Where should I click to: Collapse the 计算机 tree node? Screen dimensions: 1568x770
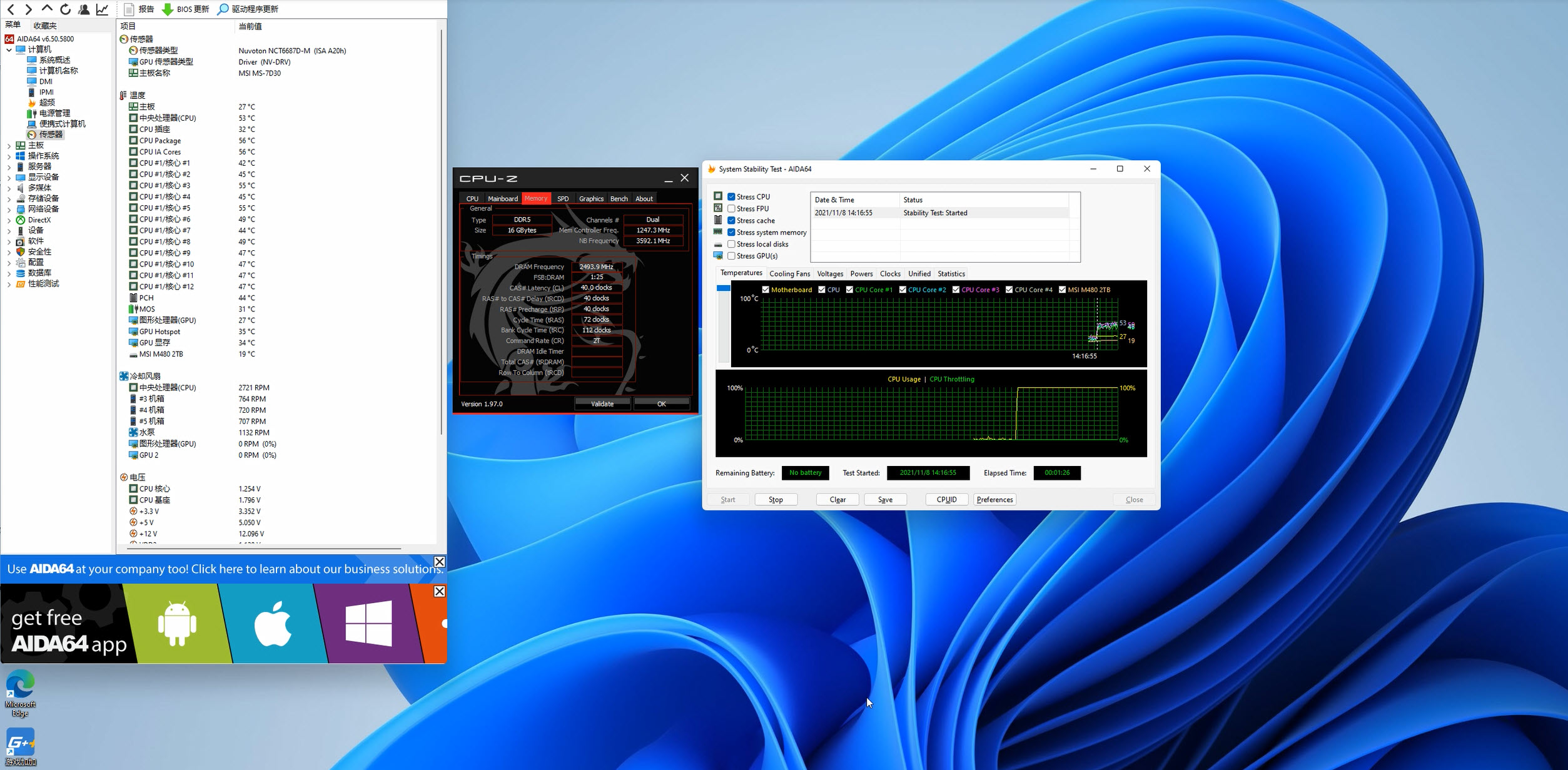pos(9,49)
